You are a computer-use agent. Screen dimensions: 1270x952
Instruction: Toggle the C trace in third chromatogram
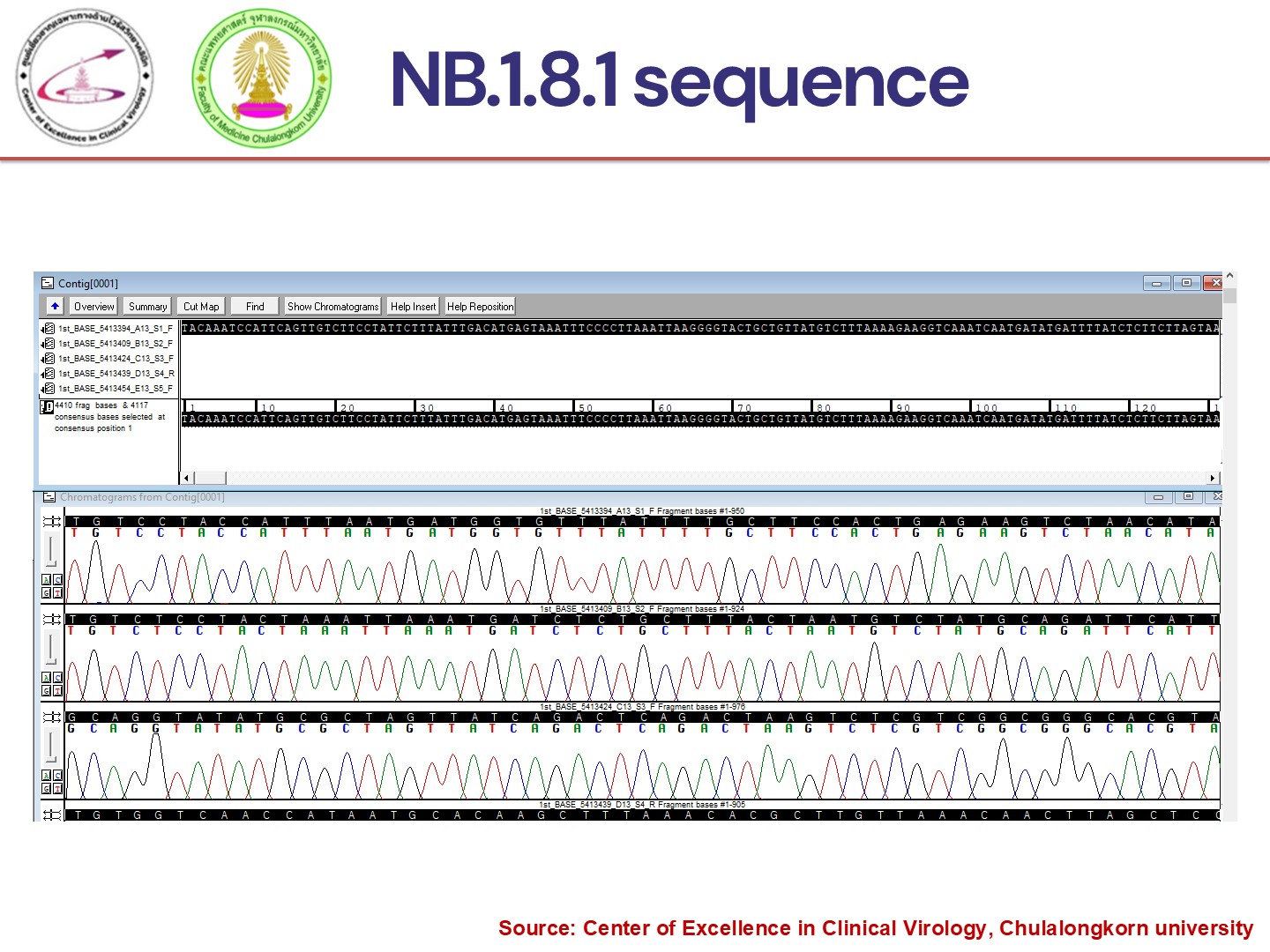click(x=58, y=776)
